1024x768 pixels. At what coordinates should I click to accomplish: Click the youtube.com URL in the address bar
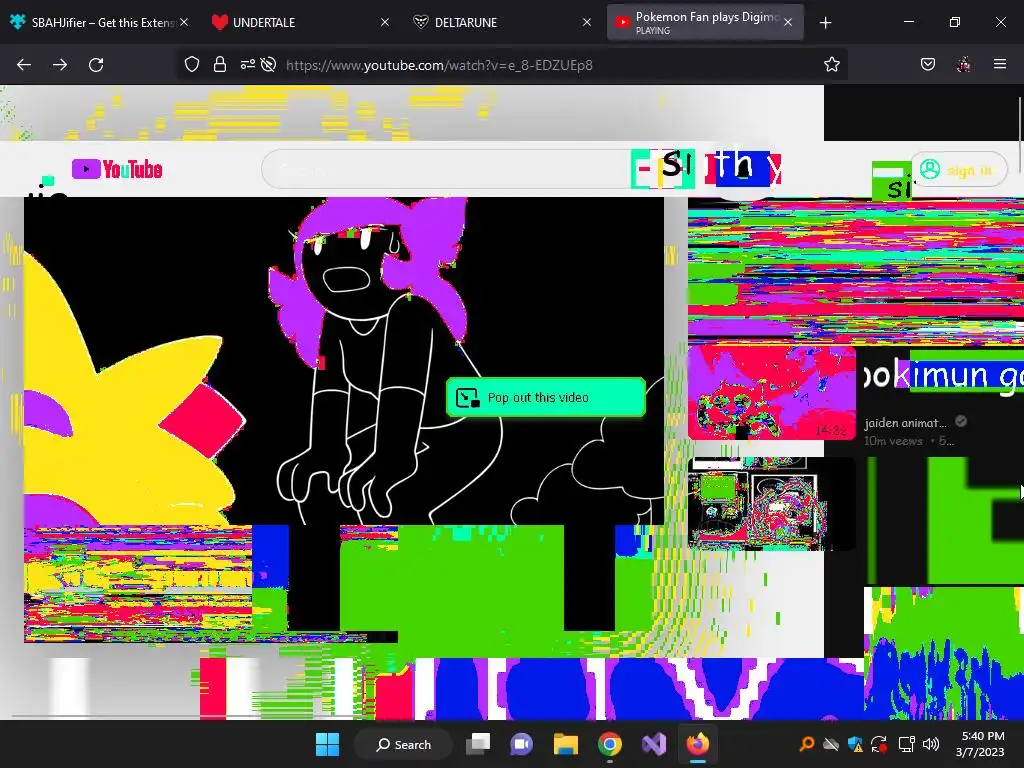pyautogui.click(x=439, y=65)
